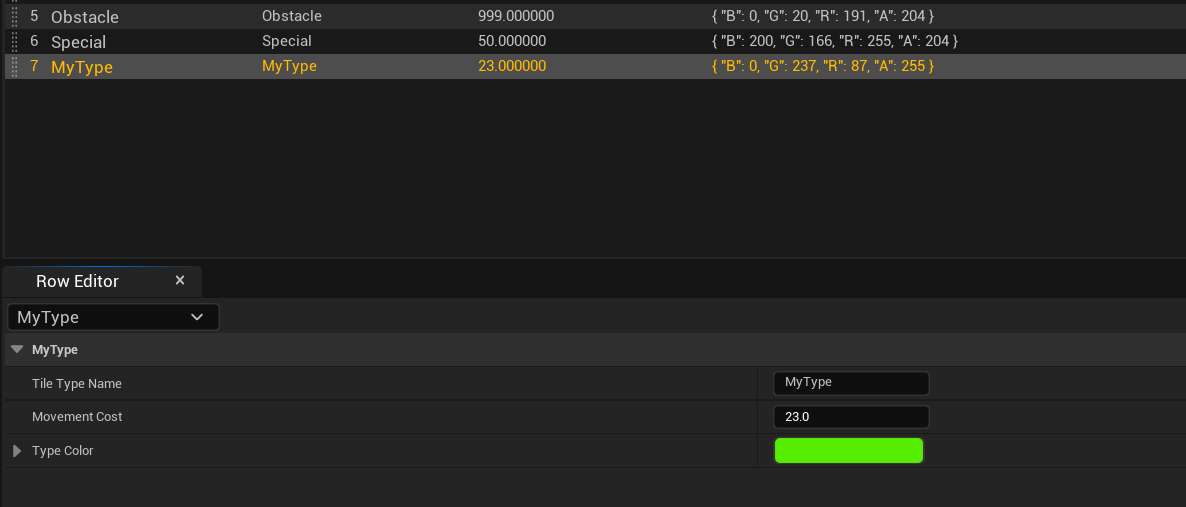Select the highlighted MyType row name in table
Image resolution: width=1186 pixels, height=507 pixels.
pos(82,67)
